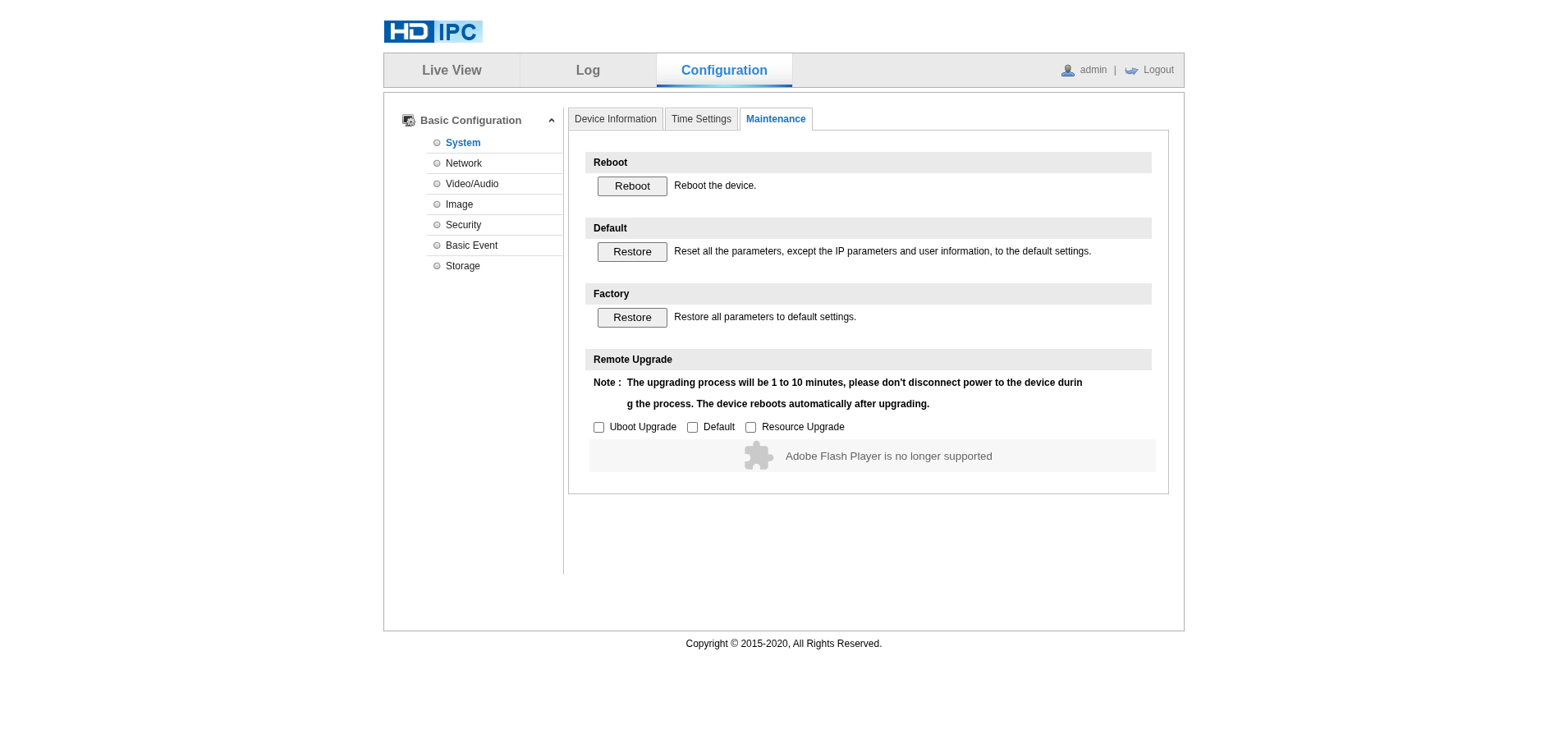The width and height of the screenshot is (1568, 734).
Task: Click the Logout arrow icon
Action: tap(1131, 71)
